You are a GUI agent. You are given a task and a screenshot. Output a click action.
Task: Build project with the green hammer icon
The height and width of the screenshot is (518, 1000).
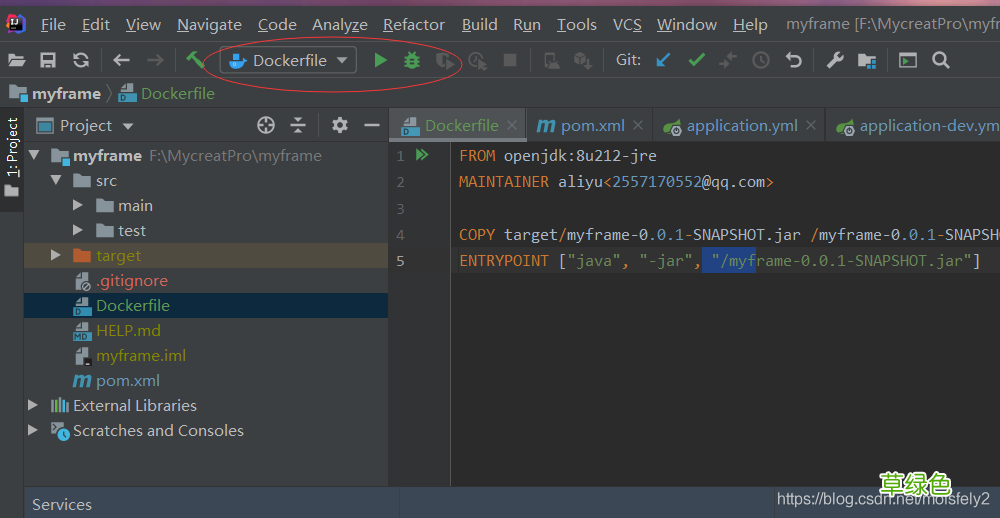(x=195, y=60)
